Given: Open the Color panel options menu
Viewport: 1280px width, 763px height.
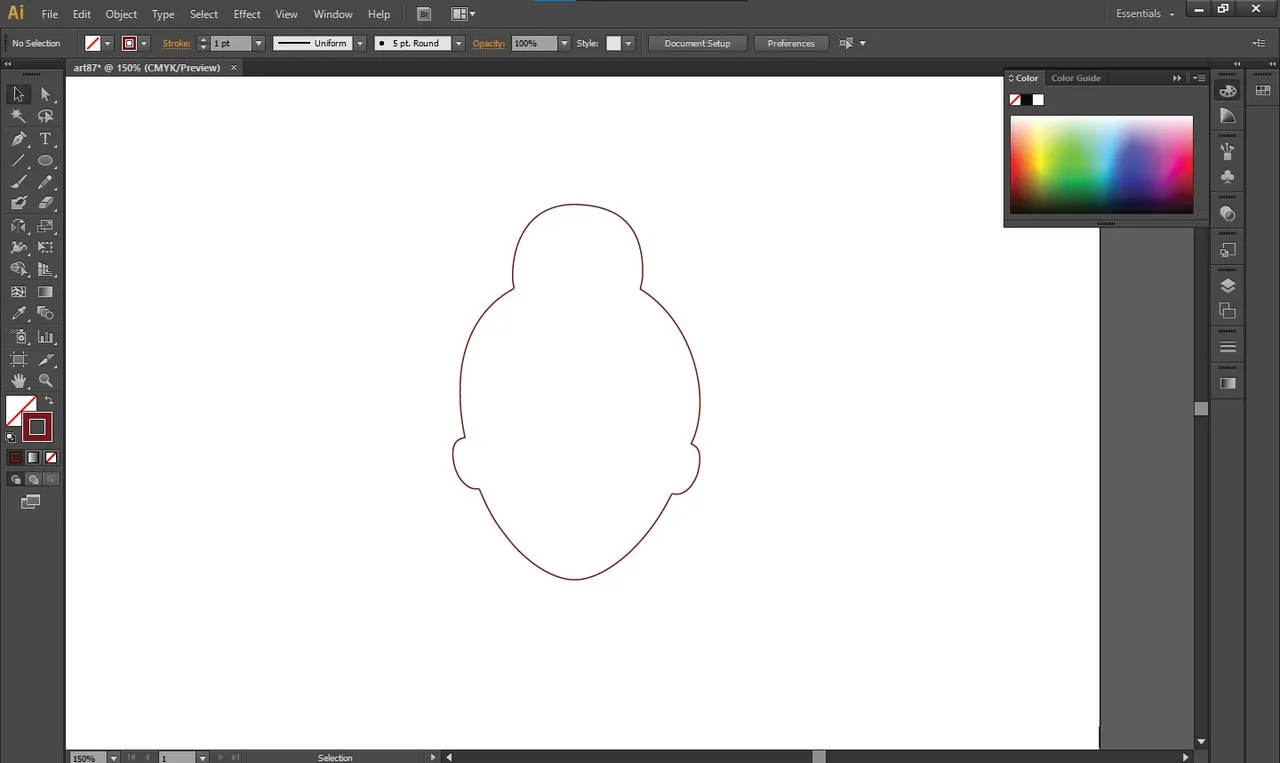Looking at the screenshot, I should (1197, 78).
